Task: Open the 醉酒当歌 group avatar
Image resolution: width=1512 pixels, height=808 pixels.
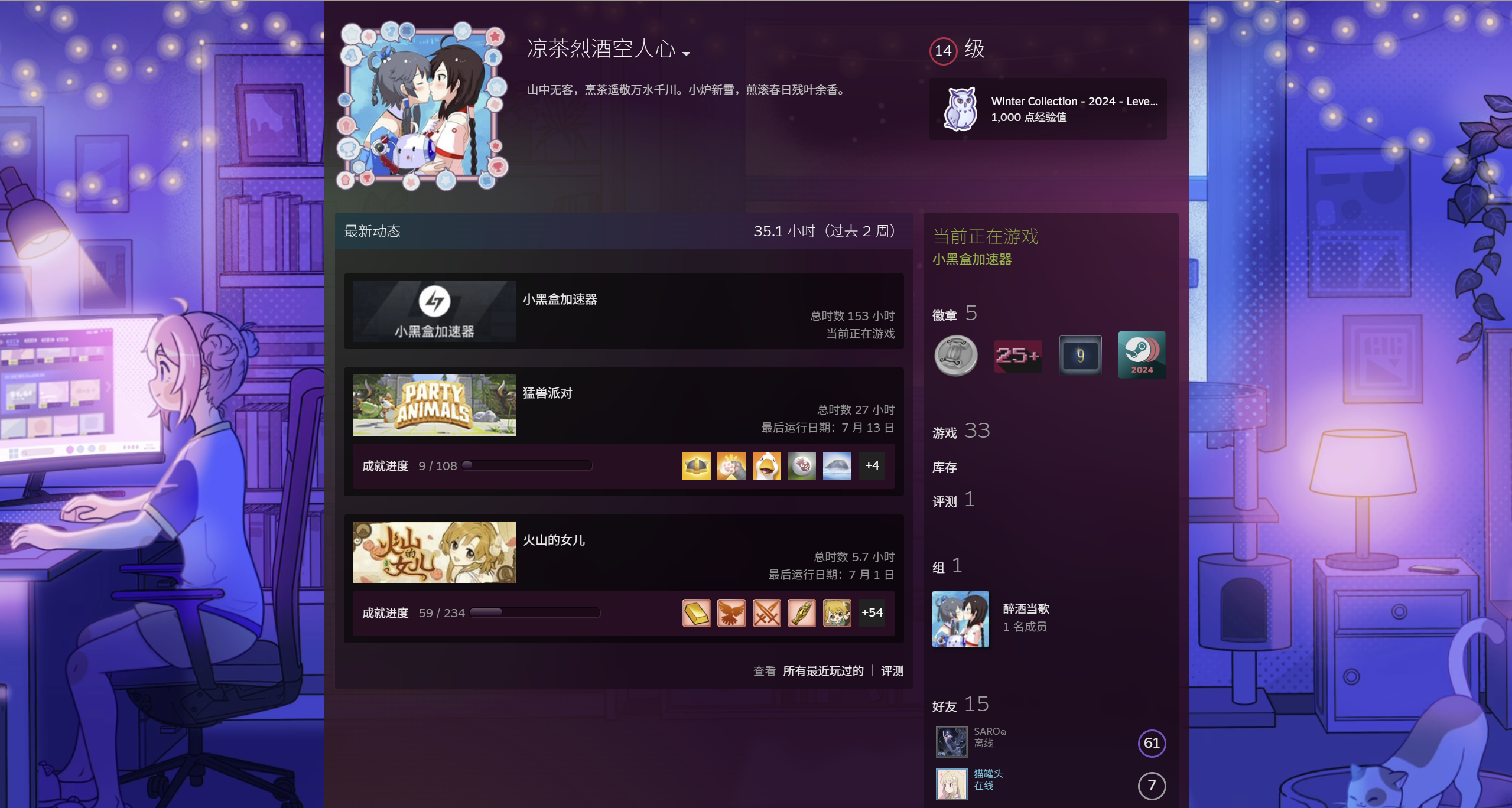Action: point(961,619)
